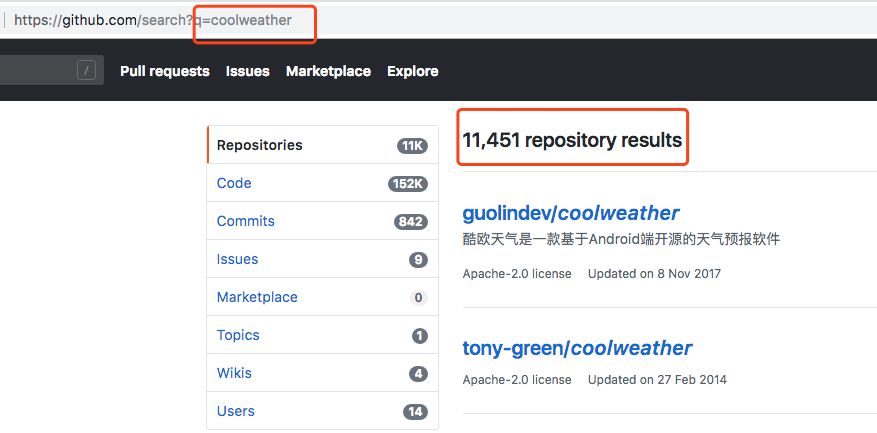Open the tony-green/coolweather repository
Image resolution: width=877 pixels, height=433 pixels.
[x=577, y=348]
